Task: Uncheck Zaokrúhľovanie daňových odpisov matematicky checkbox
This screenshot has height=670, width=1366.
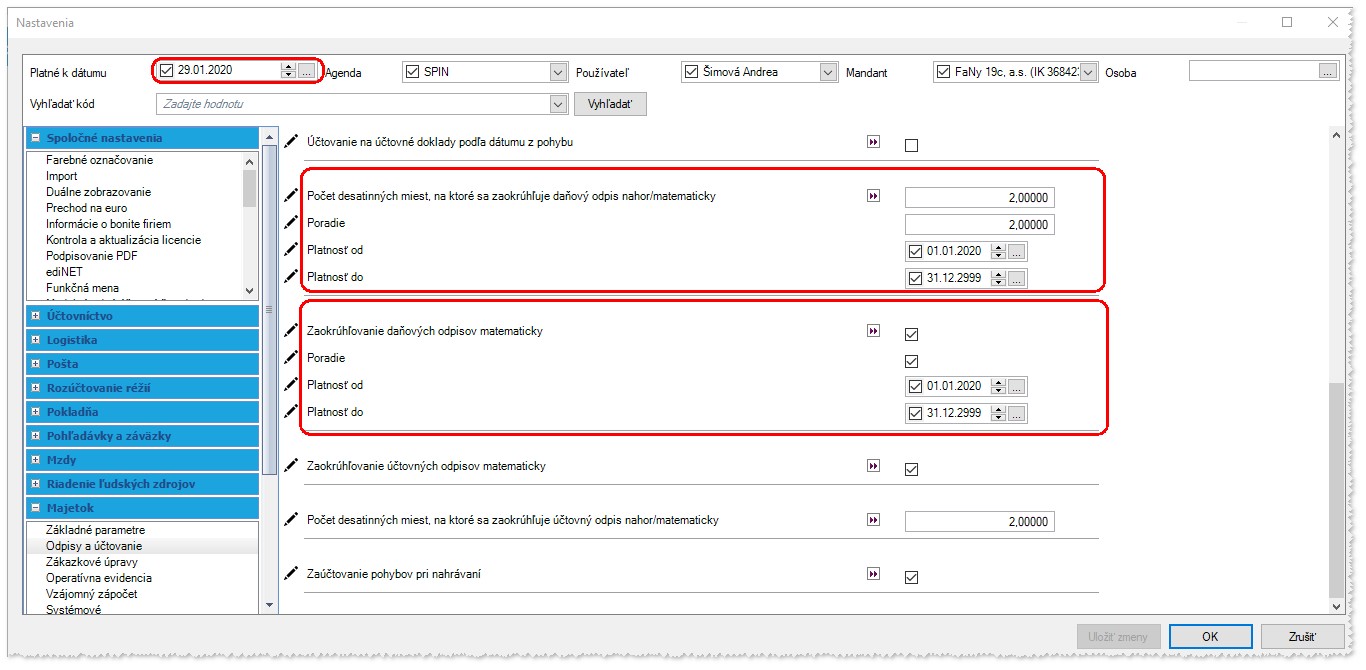Action: [911, 334]
